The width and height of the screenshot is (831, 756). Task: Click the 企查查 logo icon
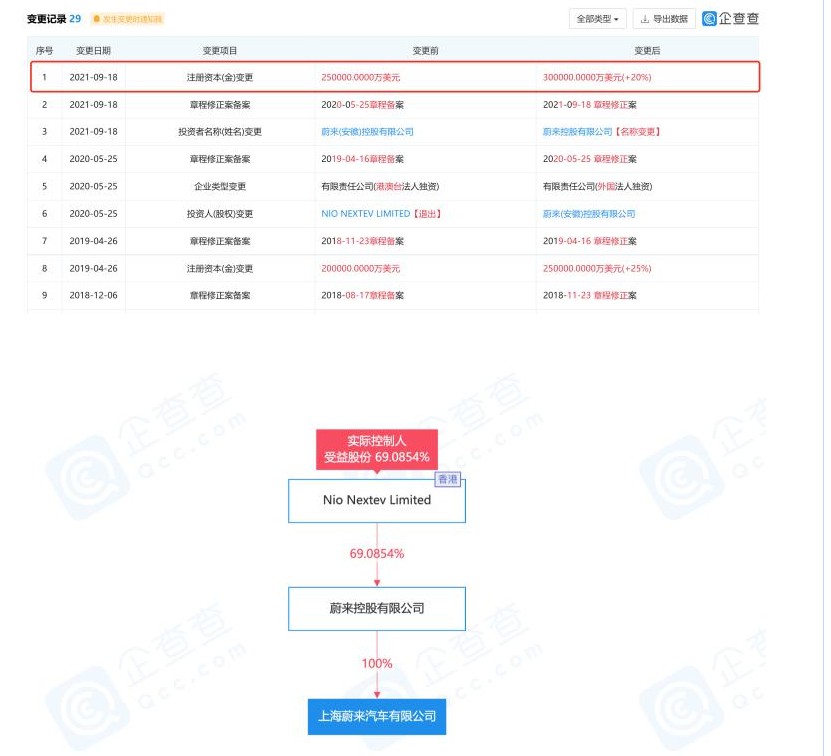(709, 19)
